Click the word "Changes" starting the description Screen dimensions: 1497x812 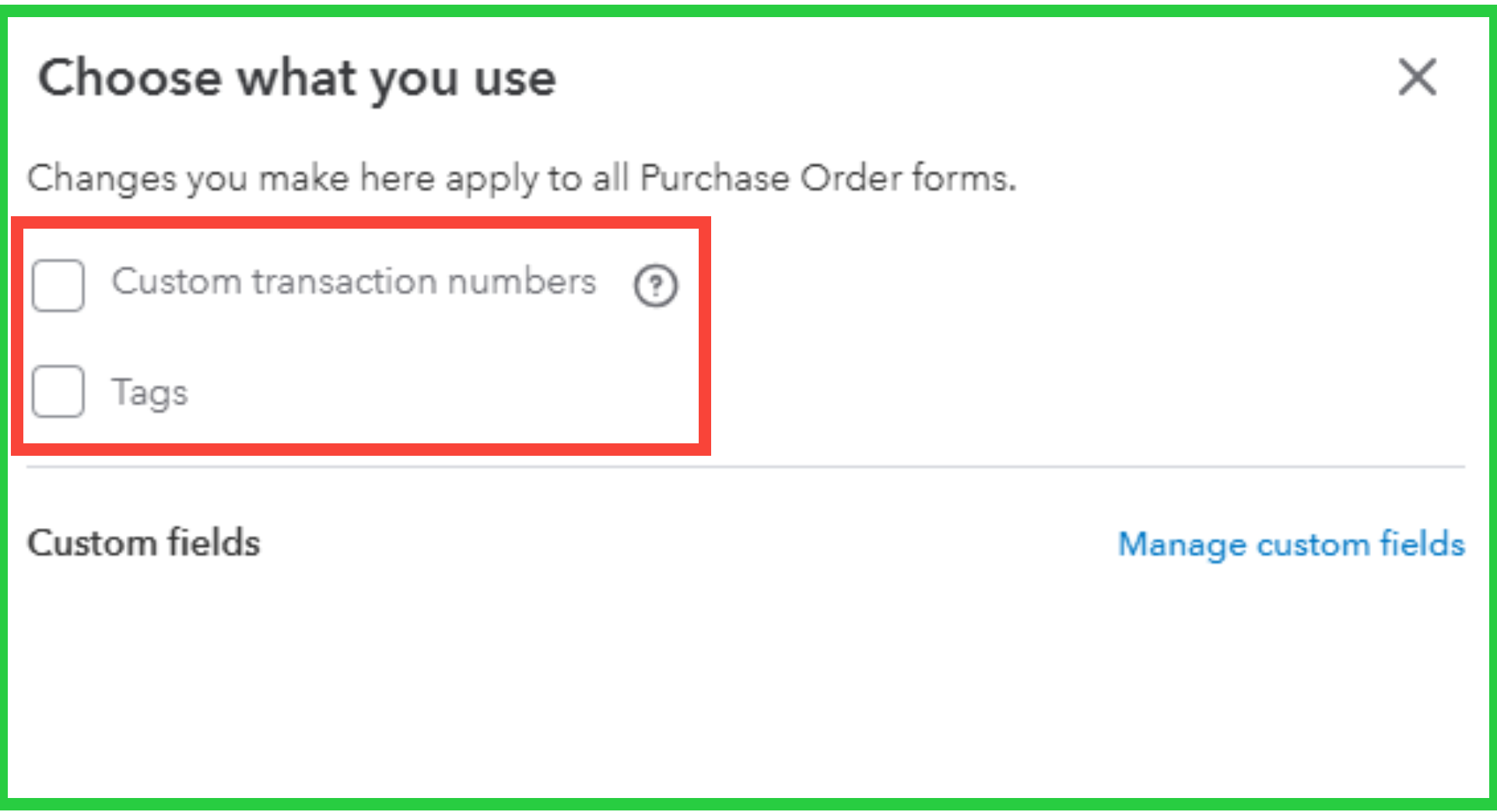click(x=102, y=178)
